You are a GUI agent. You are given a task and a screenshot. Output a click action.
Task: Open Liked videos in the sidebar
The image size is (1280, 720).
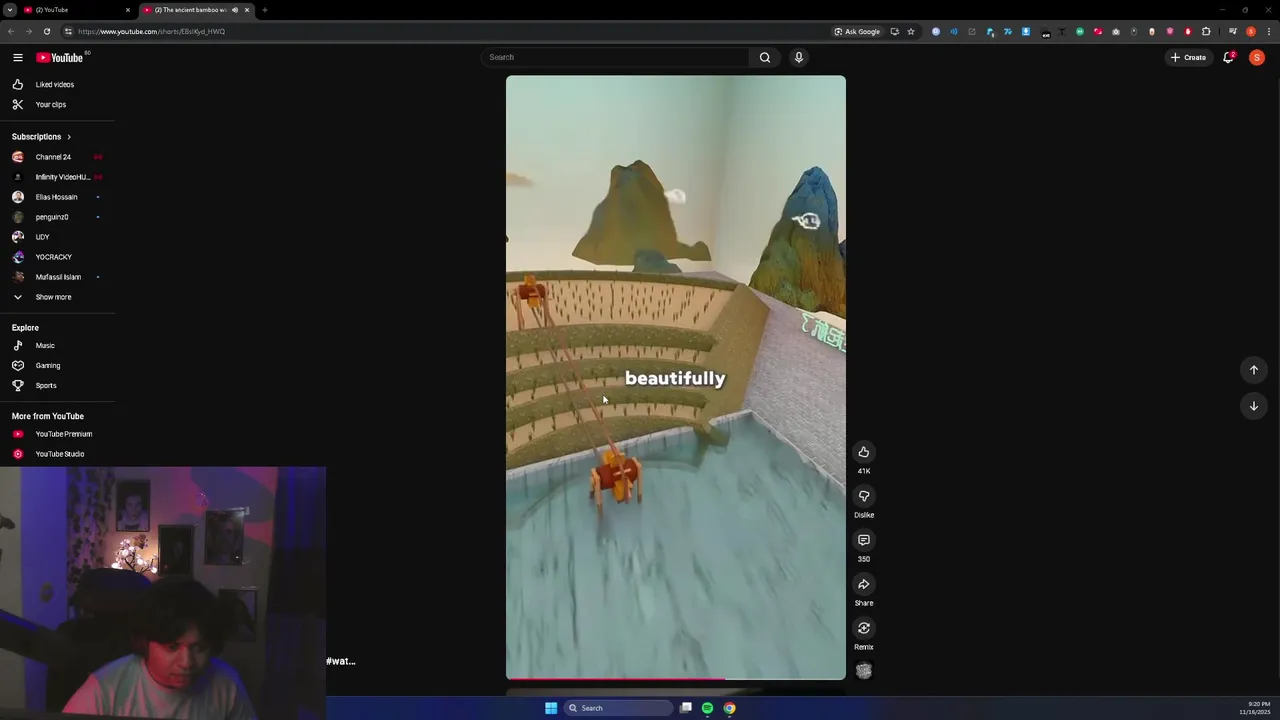point(57,84)
